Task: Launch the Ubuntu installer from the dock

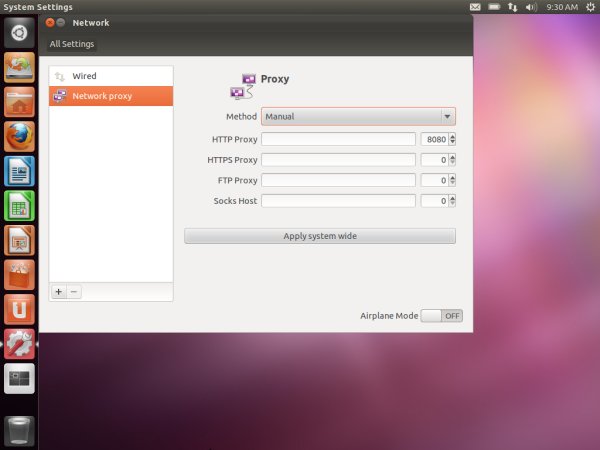Action: point(19,67)
